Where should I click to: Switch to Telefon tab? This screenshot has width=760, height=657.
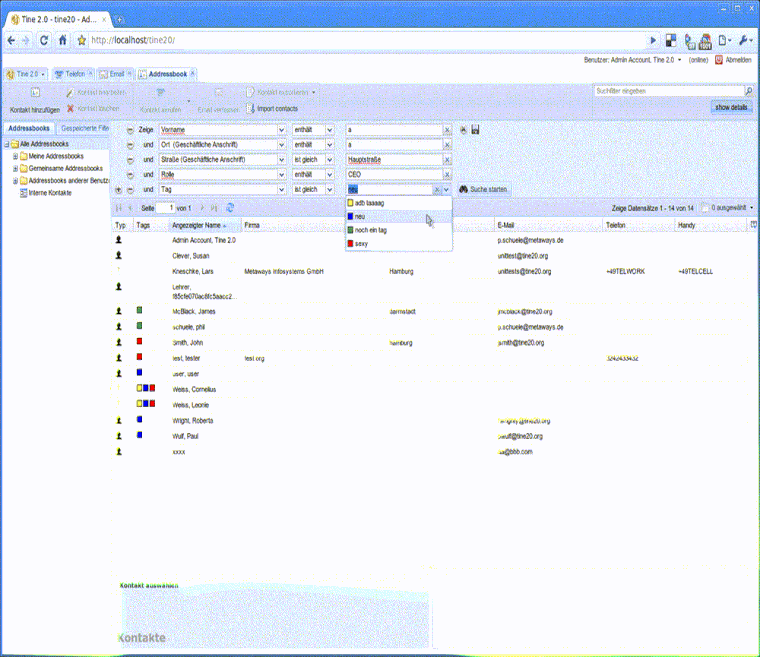click(74, 74)
